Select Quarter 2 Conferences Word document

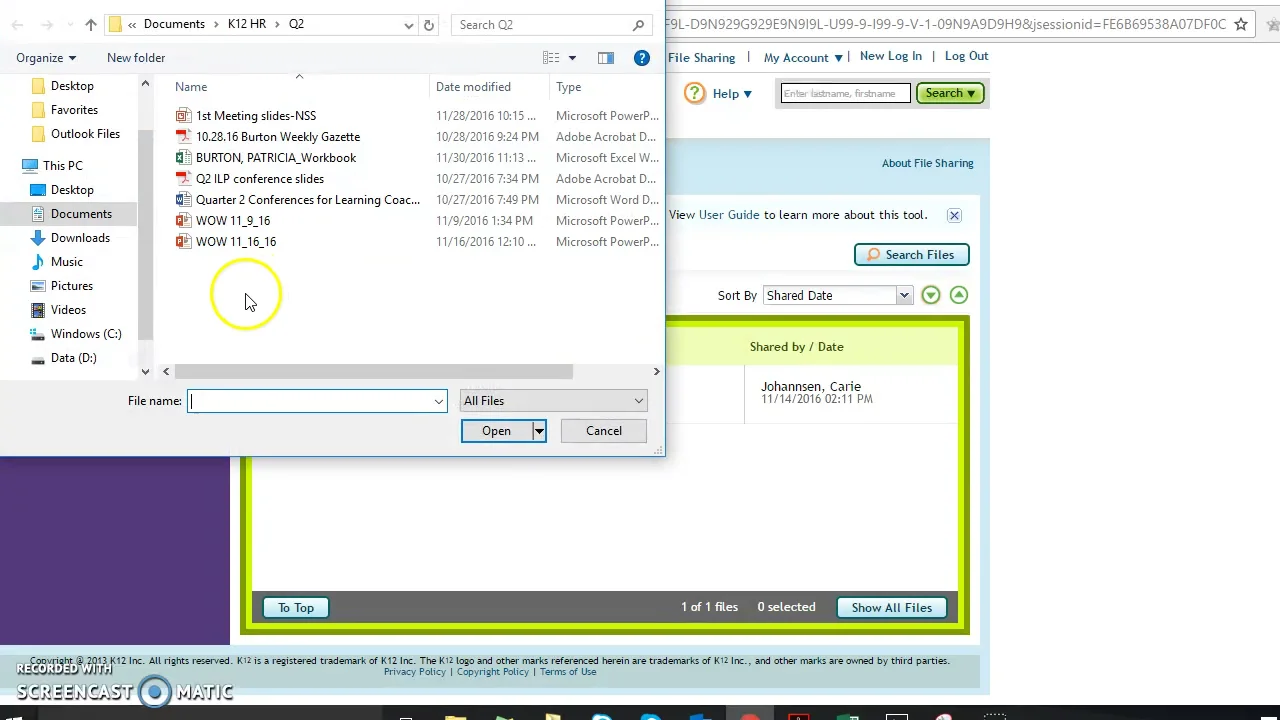coord(308,200)
